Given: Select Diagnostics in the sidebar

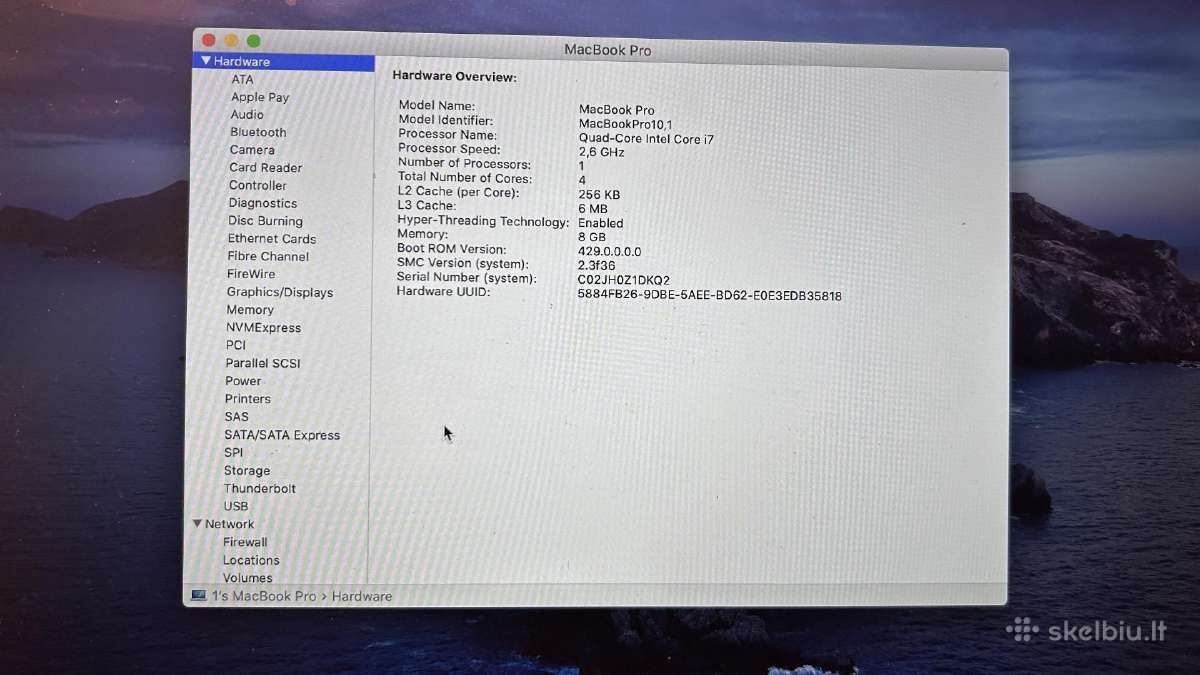Looking at the screenshot, I should pyautogui.click(x=262, y=203).
